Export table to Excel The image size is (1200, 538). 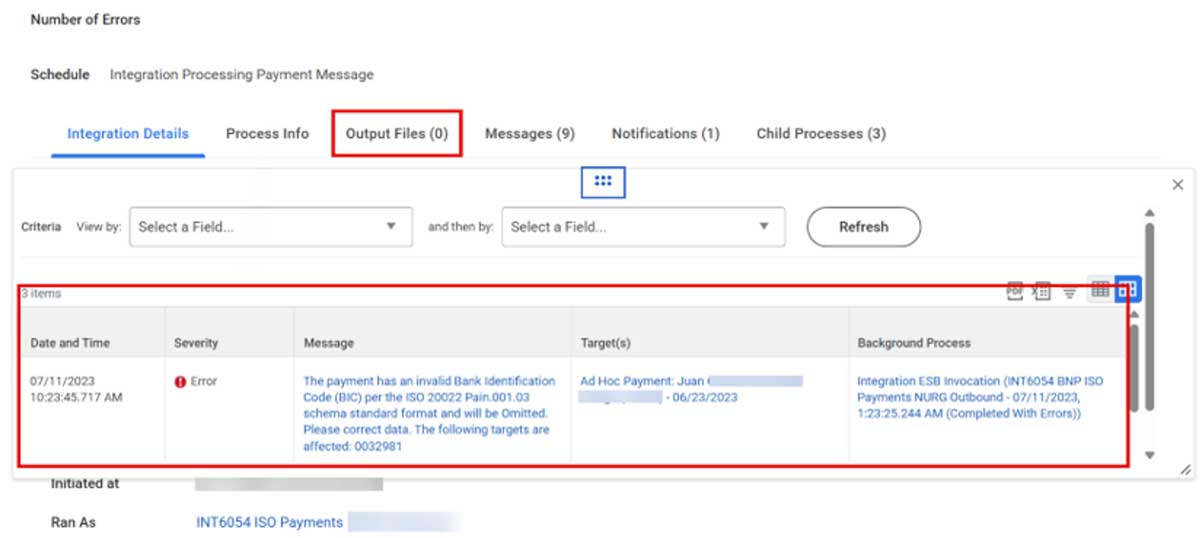(x=1041, y=291)
